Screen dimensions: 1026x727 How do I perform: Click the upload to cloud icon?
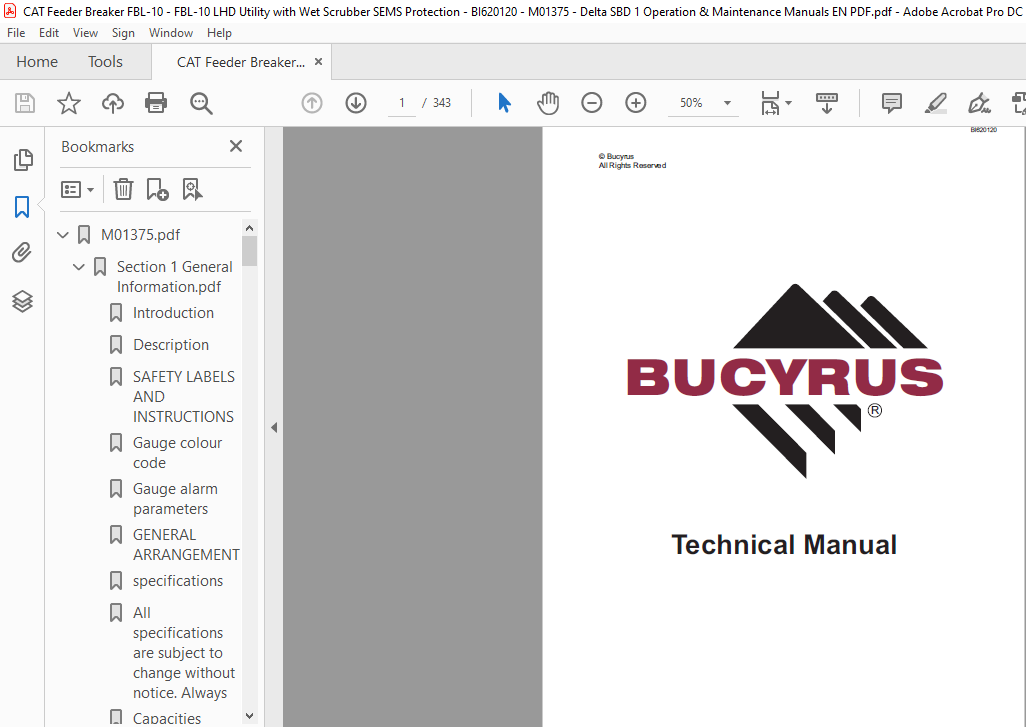click(113, 103)
